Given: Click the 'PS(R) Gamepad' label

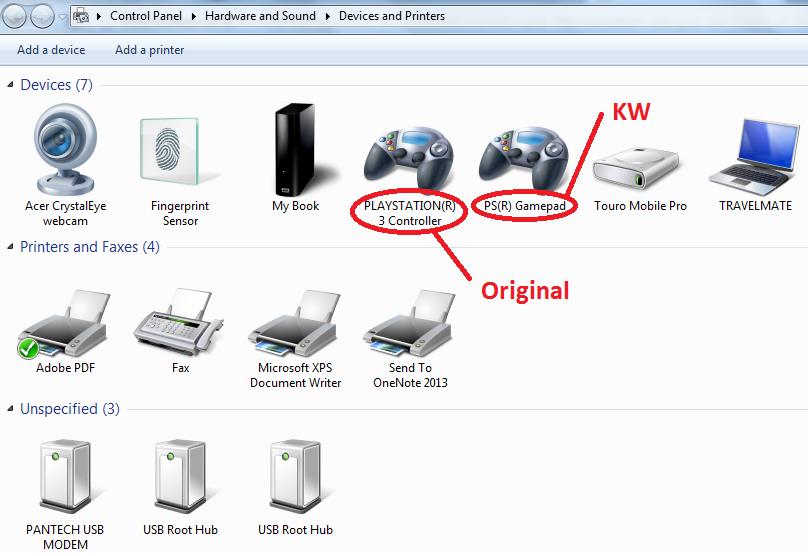Looking at the screenshot, I should tap(525, 206).
